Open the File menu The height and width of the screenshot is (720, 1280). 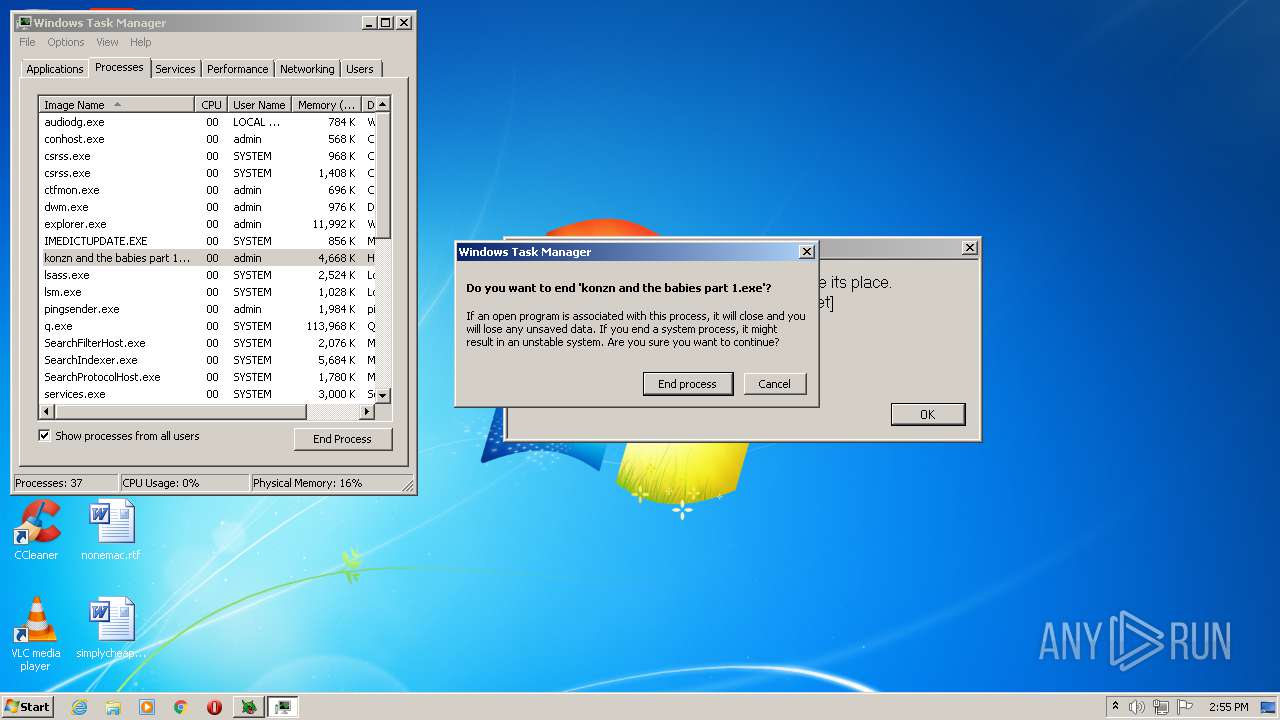(x=27, y=42)
